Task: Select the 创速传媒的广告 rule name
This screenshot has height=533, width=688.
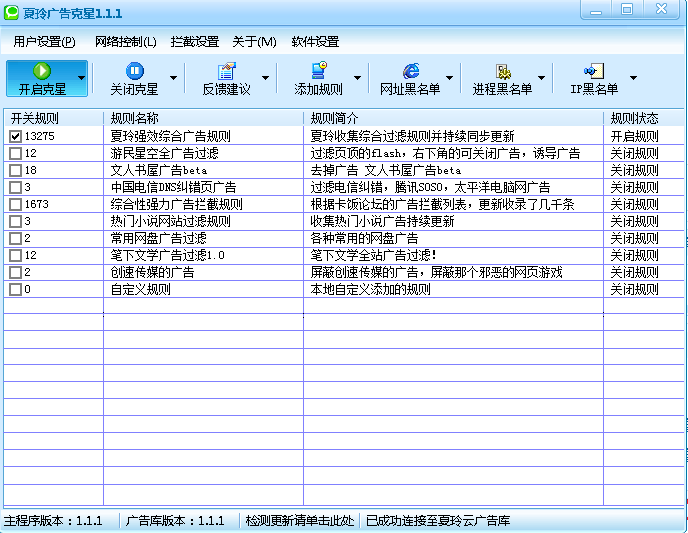Action: [x=152, y=273]
